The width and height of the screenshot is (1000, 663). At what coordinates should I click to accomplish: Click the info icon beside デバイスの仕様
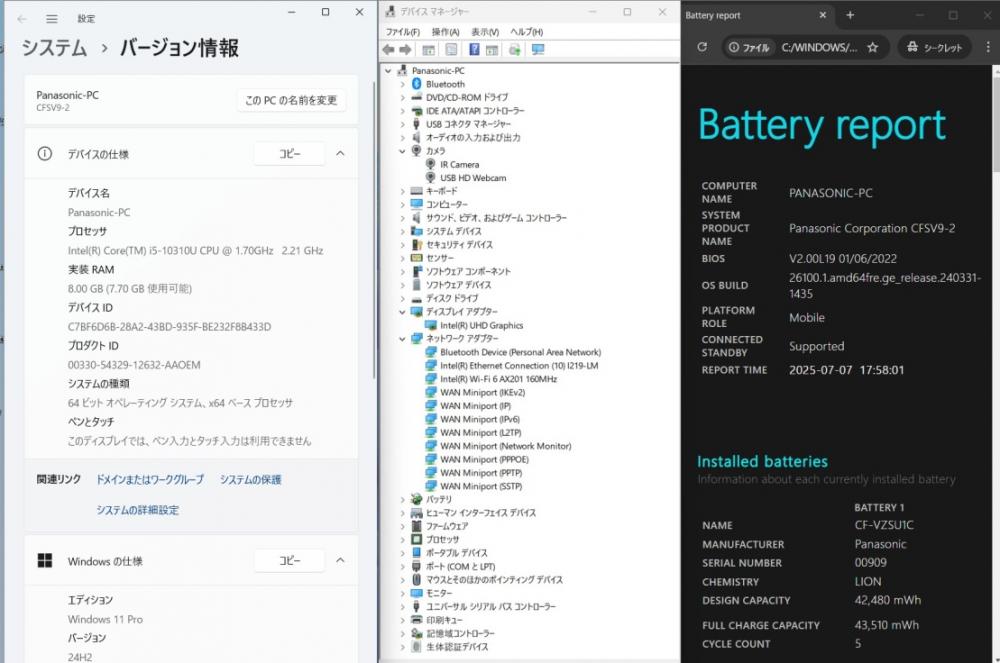click(x=45, y=154)
